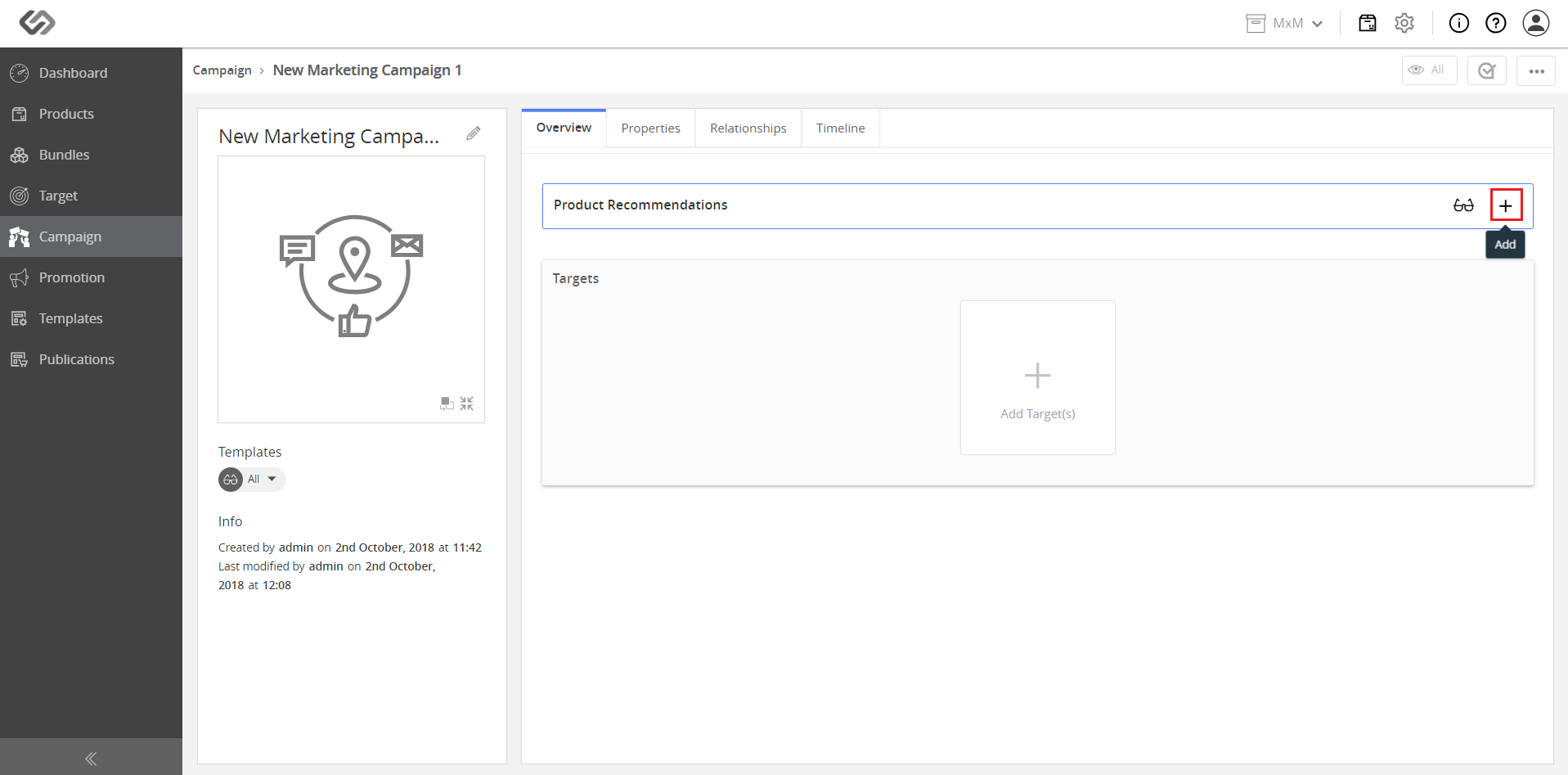1568x775 pixels.
Task: Click the Add plus icon in Product Recommendations
Action: [1506, 205]
